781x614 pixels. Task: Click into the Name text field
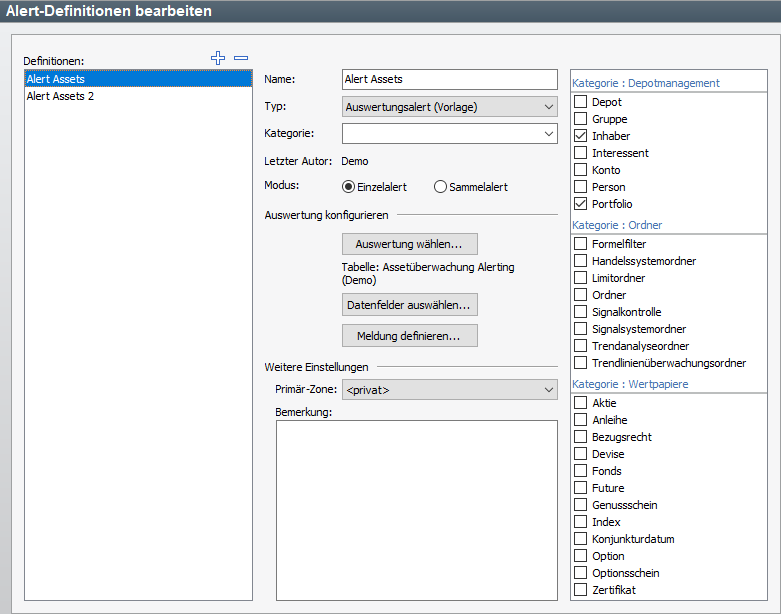[448, 79]
